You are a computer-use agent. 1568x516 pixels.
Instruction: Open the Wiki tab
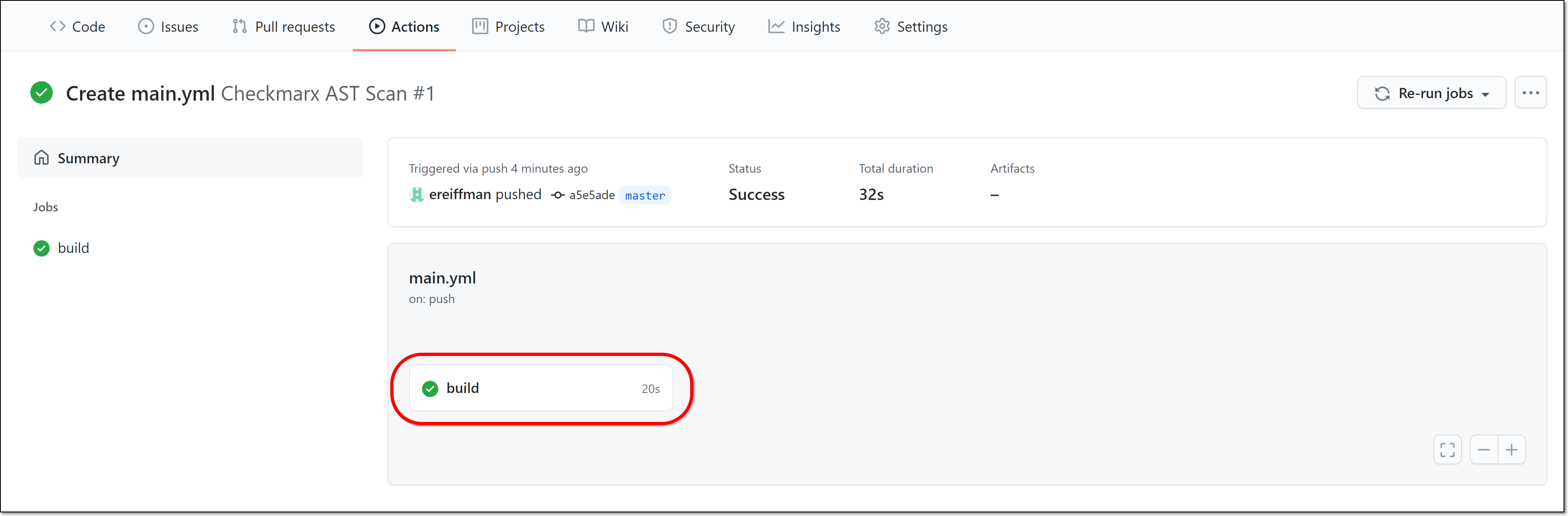[x=603, y=26]
